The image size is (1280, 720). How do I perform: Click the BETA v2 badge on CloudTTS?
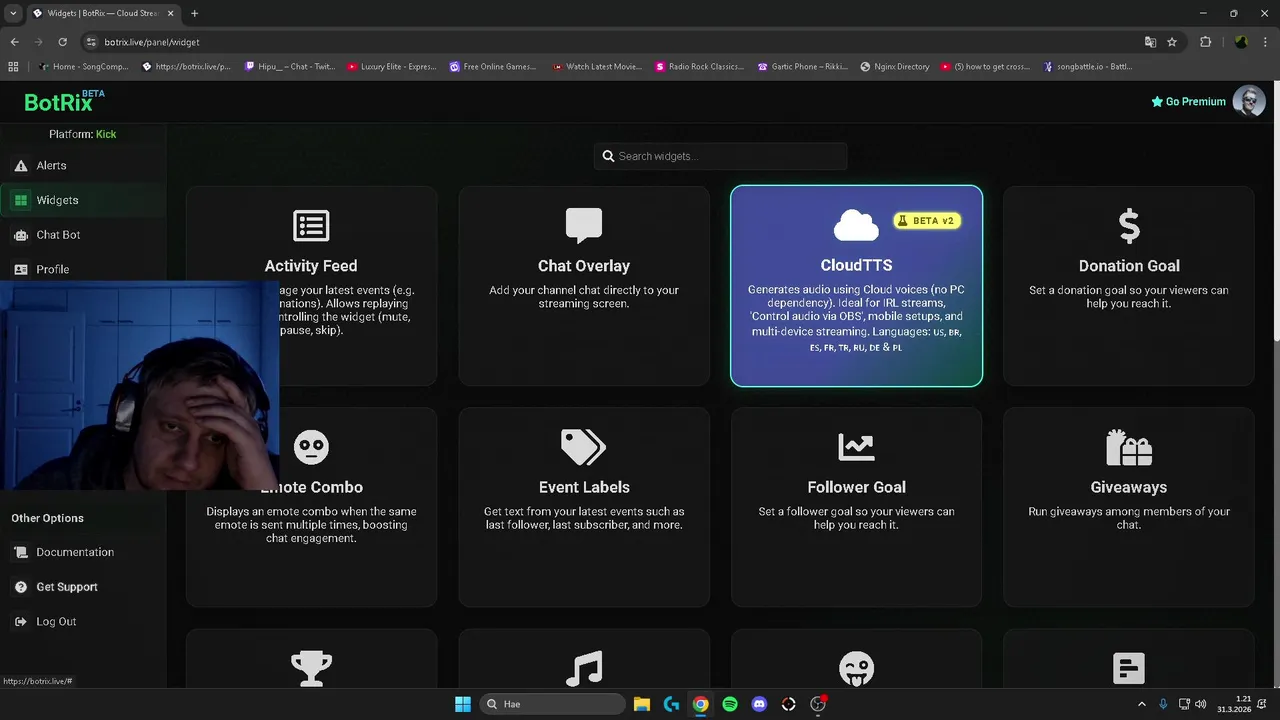pos(927,220)
